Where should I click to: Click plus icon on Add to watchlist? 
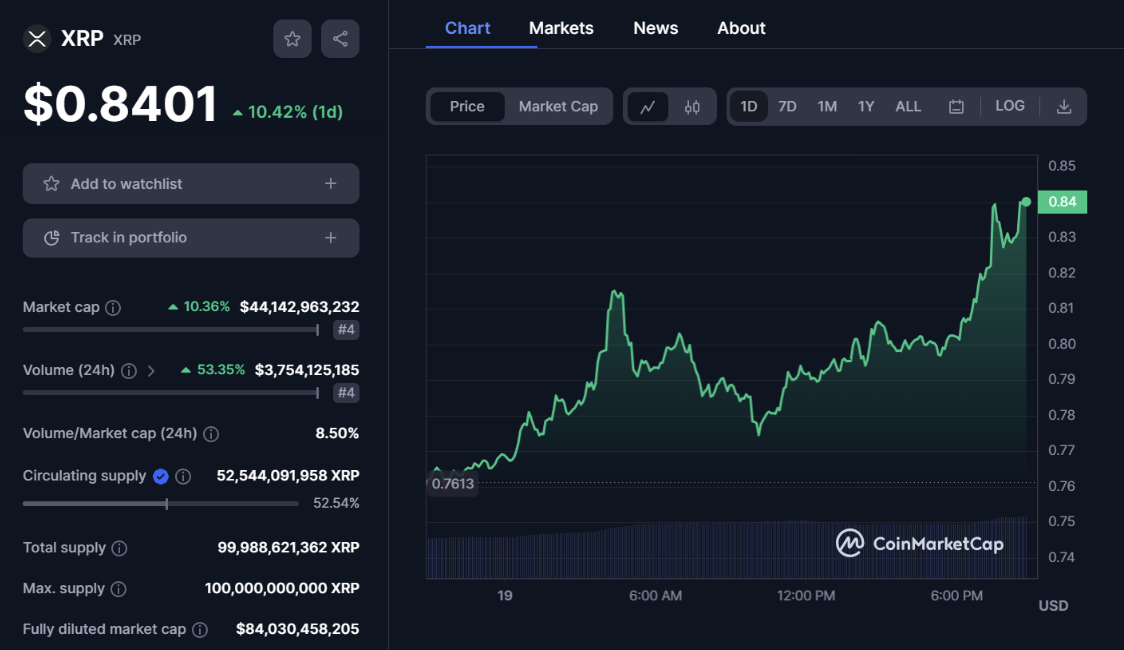click(x=330, y=183)
